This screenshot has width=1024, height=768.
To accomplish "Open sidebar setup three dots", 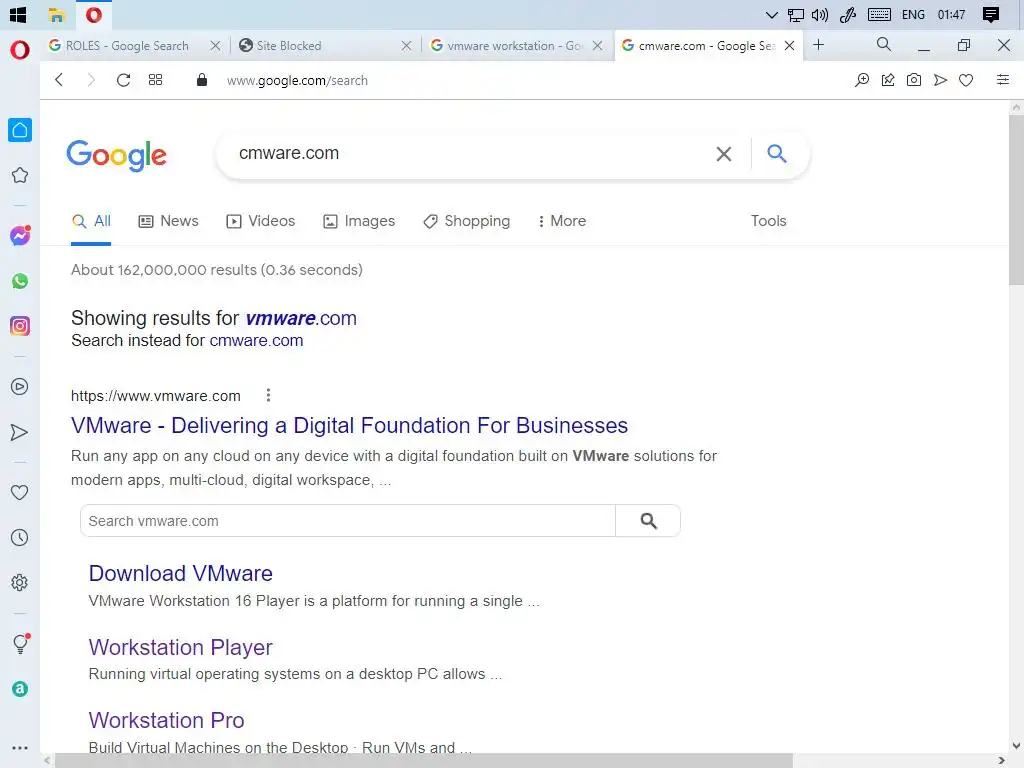I will coord(20,748).
